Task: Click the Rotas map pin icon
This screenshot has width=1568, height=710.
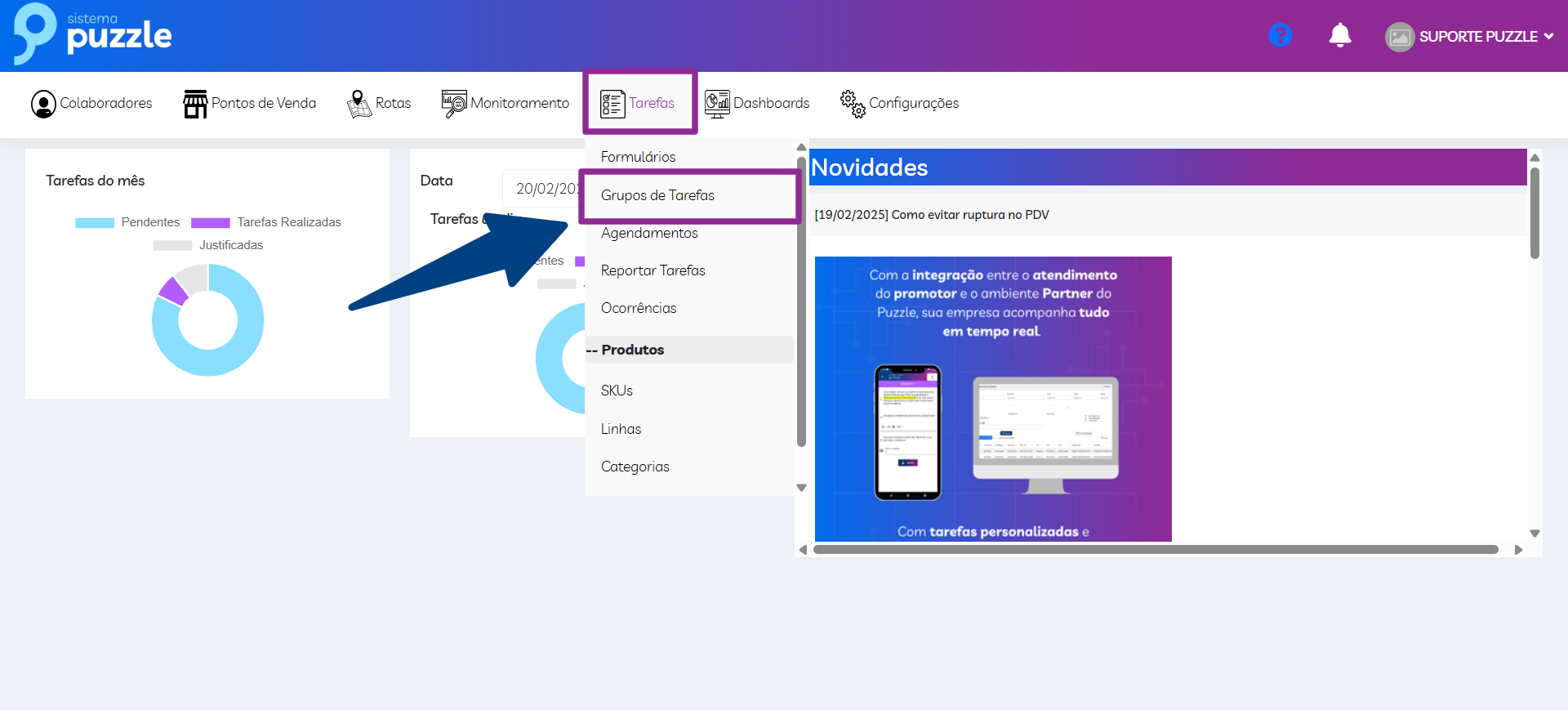Action: [359, 104]
